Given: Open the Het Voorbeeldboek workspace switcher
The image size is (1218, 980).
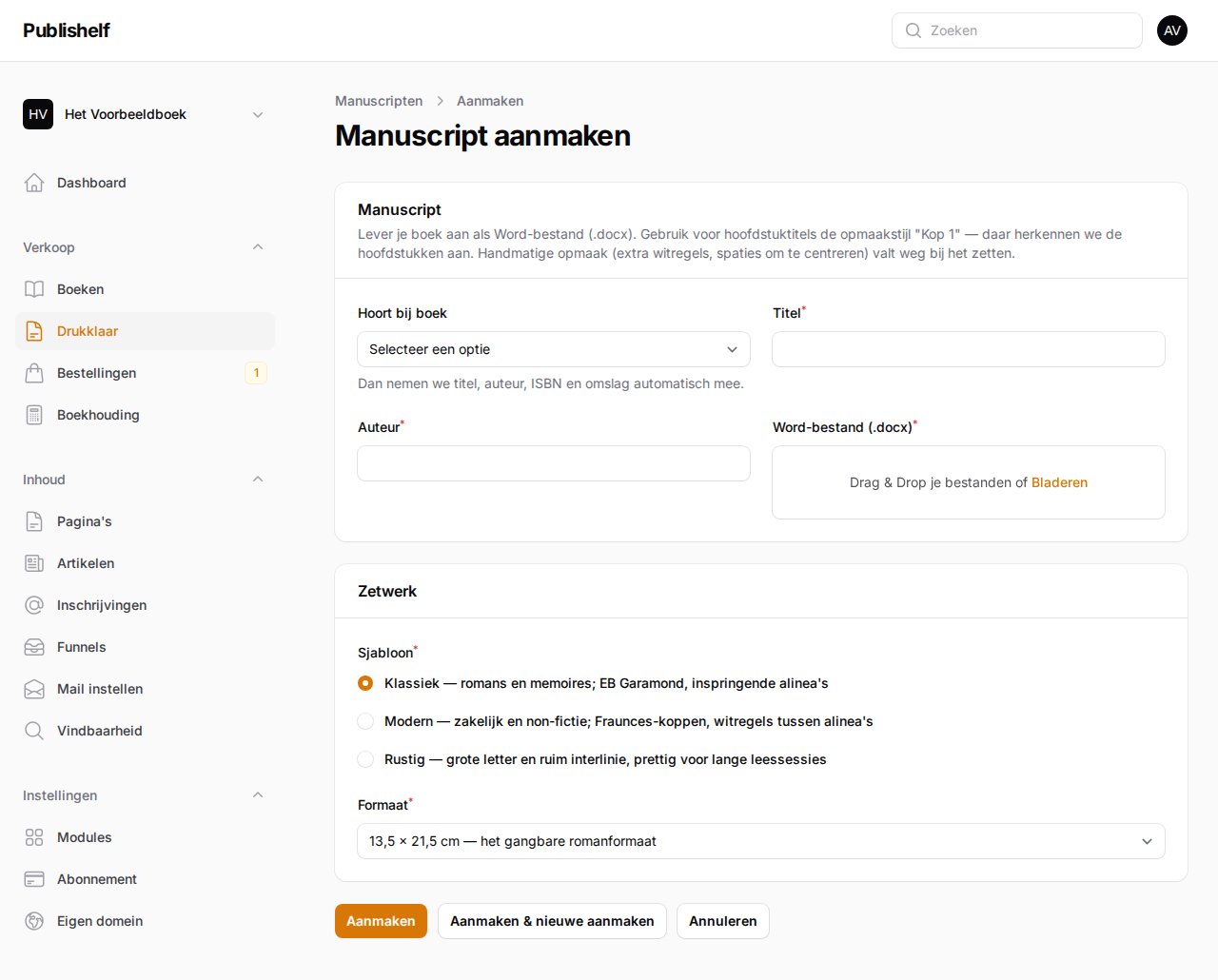Looking at the screenshot, I should click(x=145, y=114).
